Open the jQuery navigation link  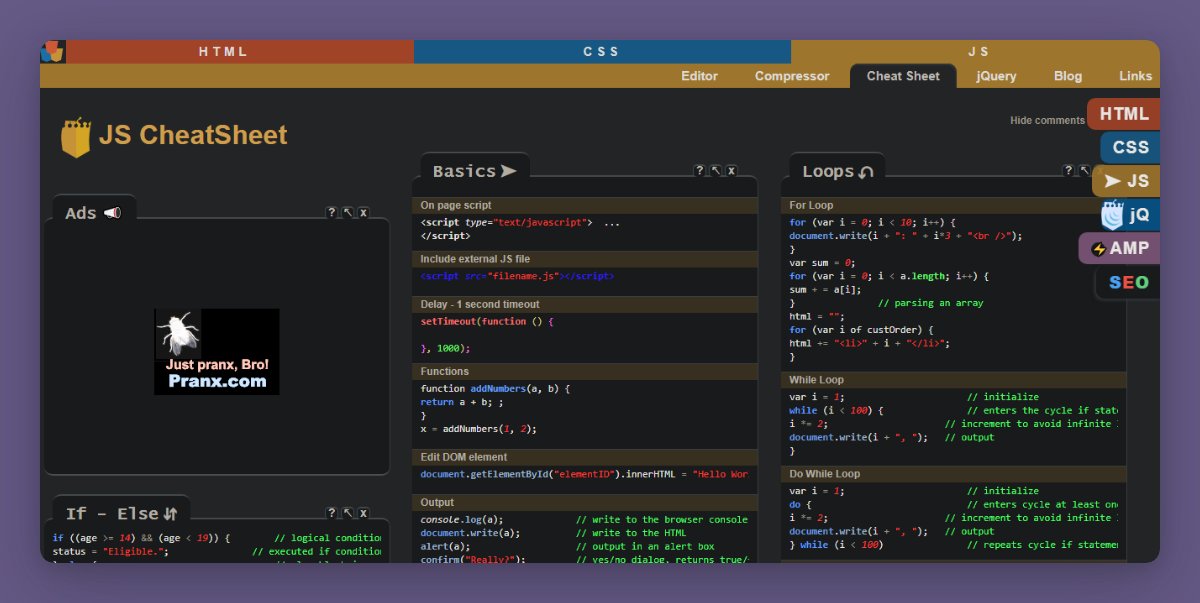click(996, 76)
